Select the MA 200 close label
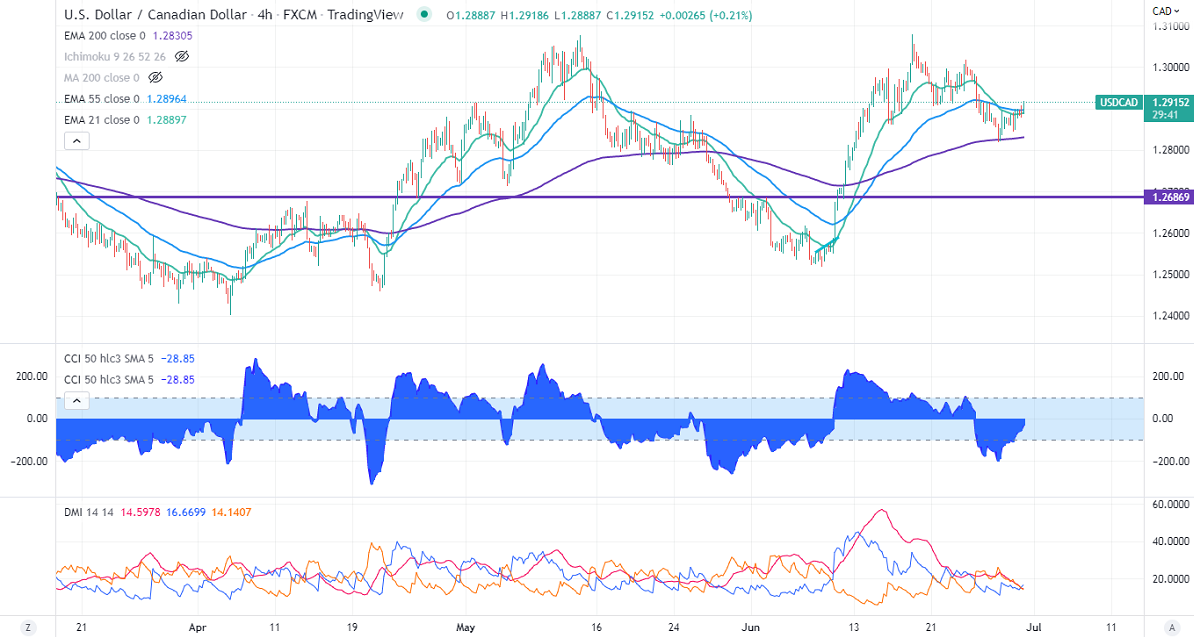This screenshot has height=637, width=1194. coord(102,78)
